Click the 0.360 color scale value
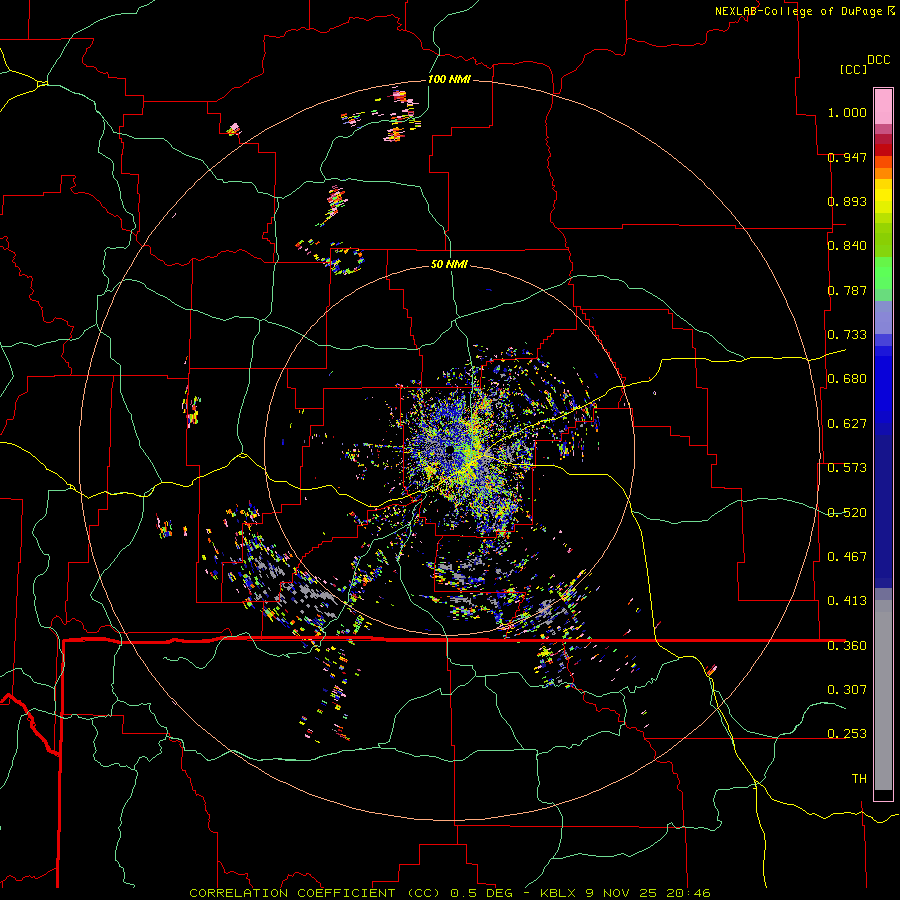The height and width of the screenshot is (900, 900). coord(847,646)
